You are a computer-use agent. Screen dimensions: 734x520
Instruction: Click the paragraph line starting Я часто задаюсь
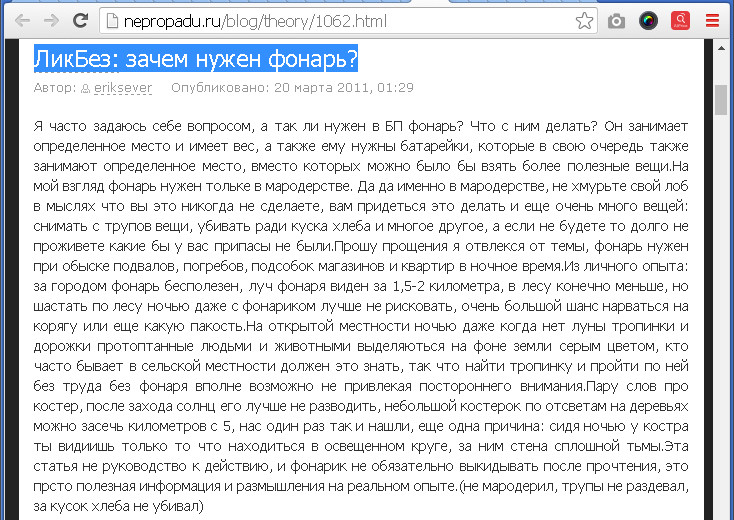point(361,126)
